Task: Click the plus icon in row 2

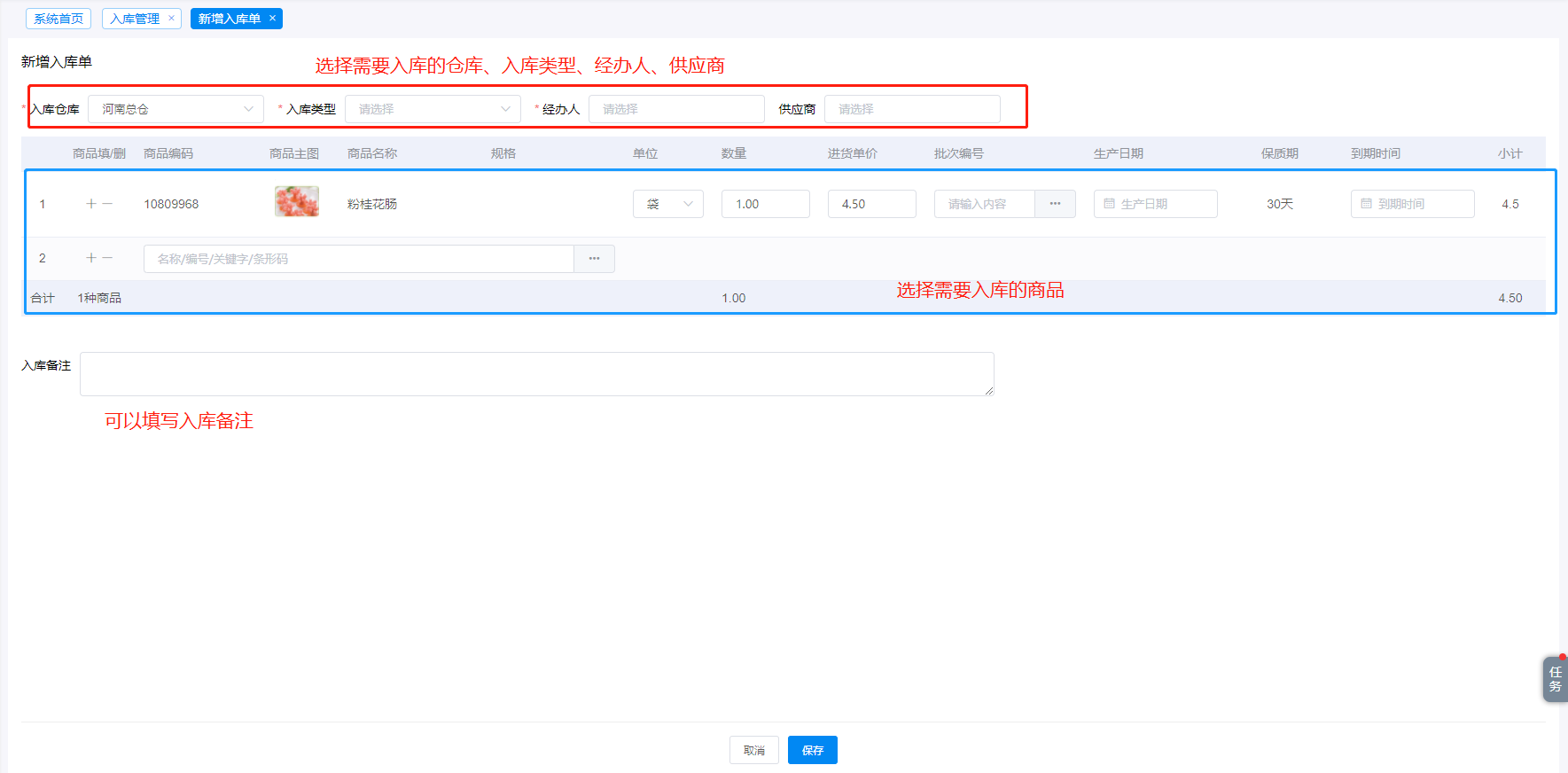Action: tap(90, 258)
